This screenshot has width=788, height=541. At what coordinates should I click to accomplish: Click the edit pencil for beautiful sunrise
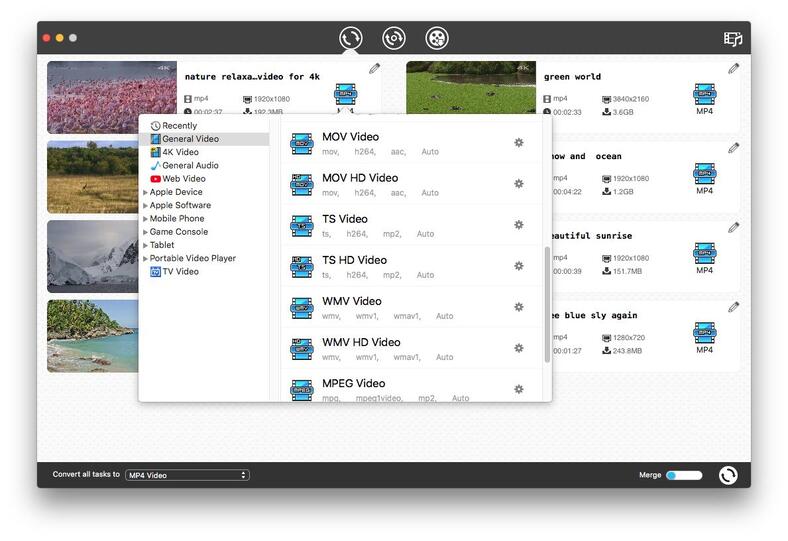(733, 228)
